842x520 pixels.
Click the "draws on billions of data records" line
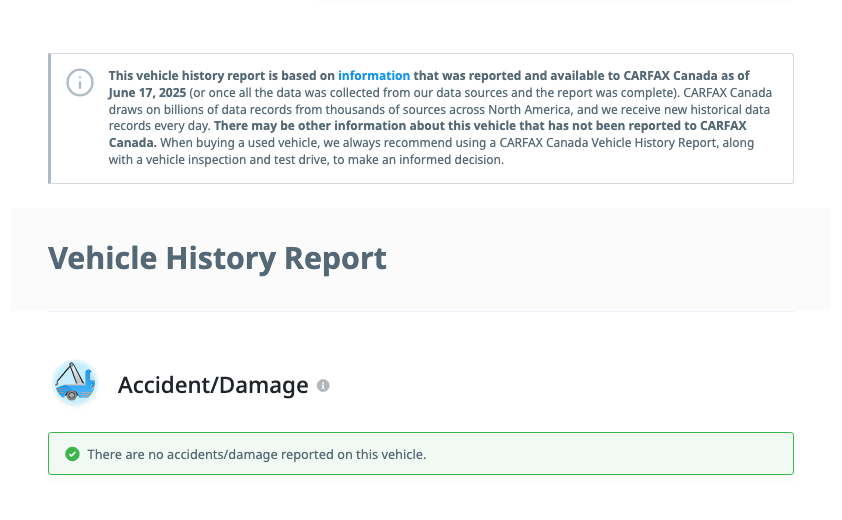(x=439, y=110)
